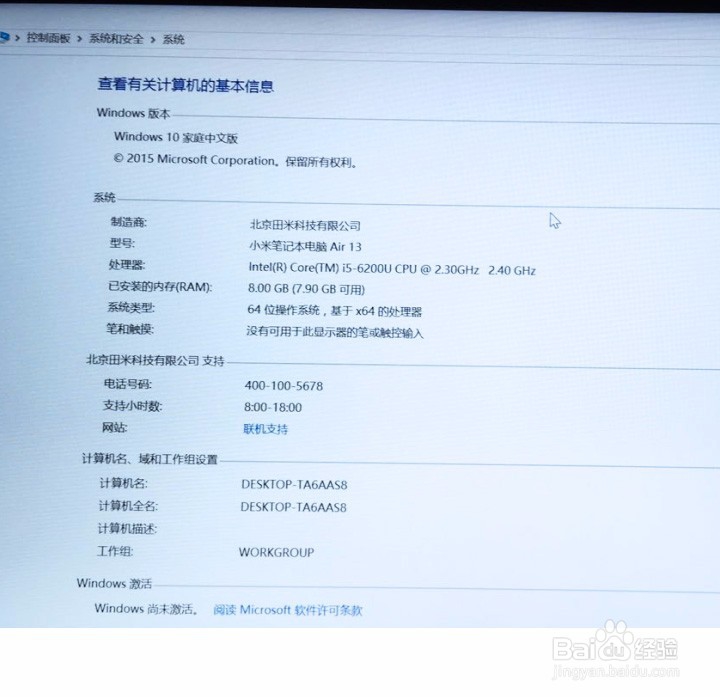Click the 计算机名、域和工作组设置 section header
720x697 pixels.
tap(150, 459)
